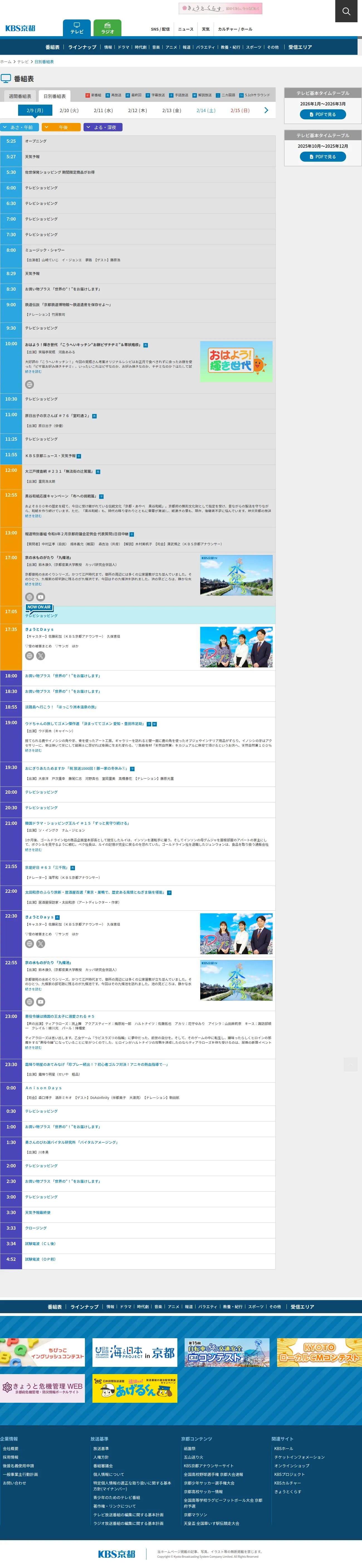Open the search magnifier icon in header
Screen dimensions: 362x1568
click(x=346, y=11)
